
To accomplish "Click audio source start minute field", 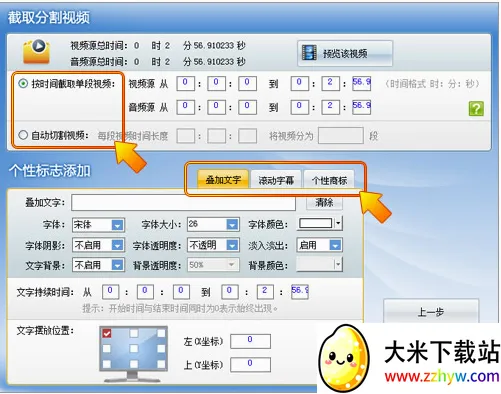I will pyautogui.click(x=216, y=107).
